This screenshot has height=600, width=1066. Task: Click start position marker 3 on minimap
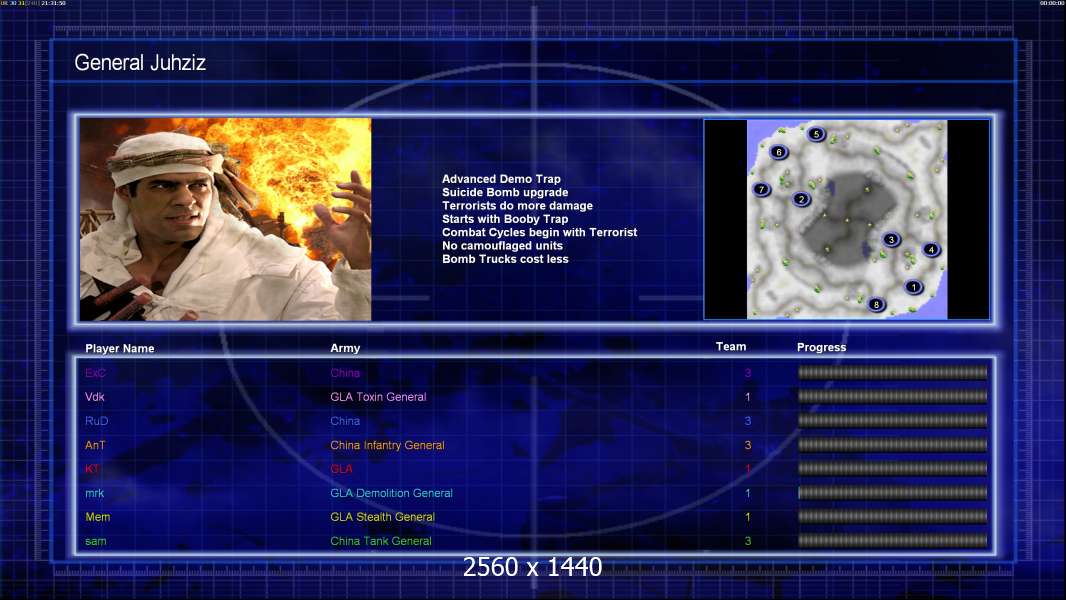coord(891,239)
